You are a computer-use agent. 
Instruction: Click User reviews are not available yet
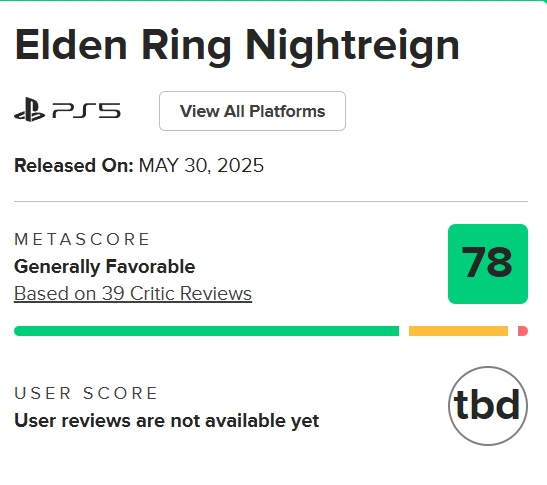click(x=167, y=420)
